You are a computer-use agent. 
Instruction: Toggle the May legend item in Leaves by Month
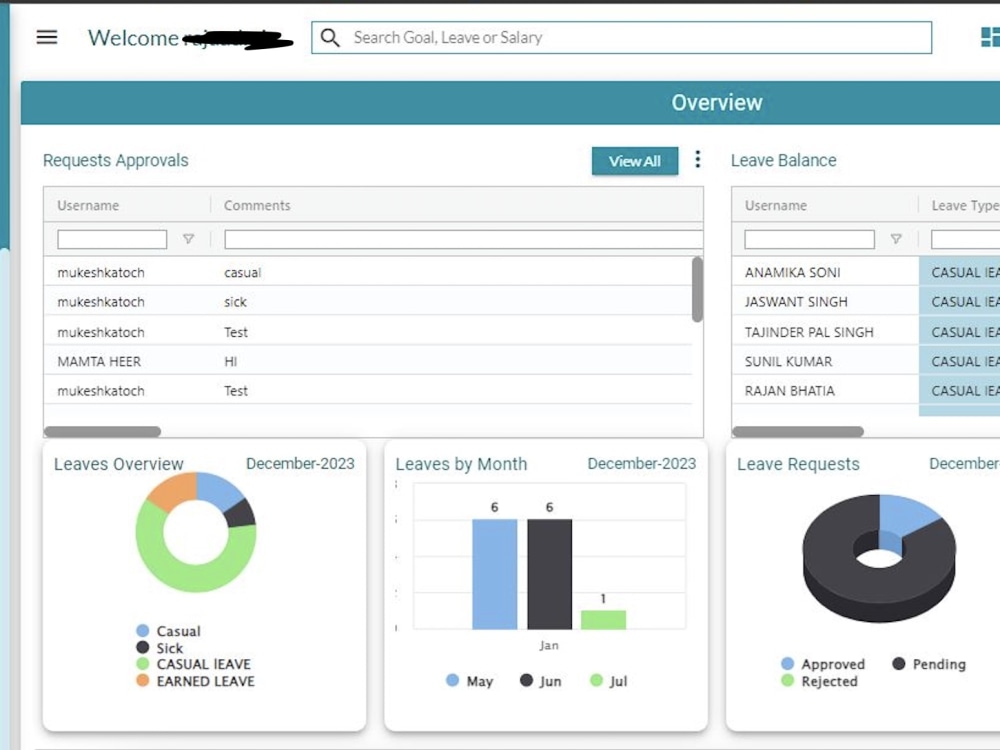pos(470,680)
